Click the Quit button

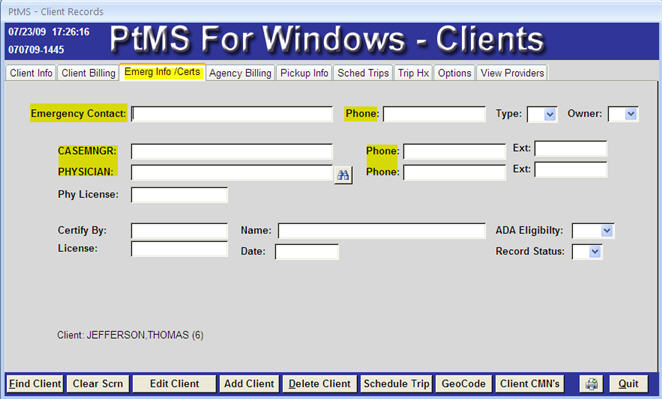click(628, 383)
